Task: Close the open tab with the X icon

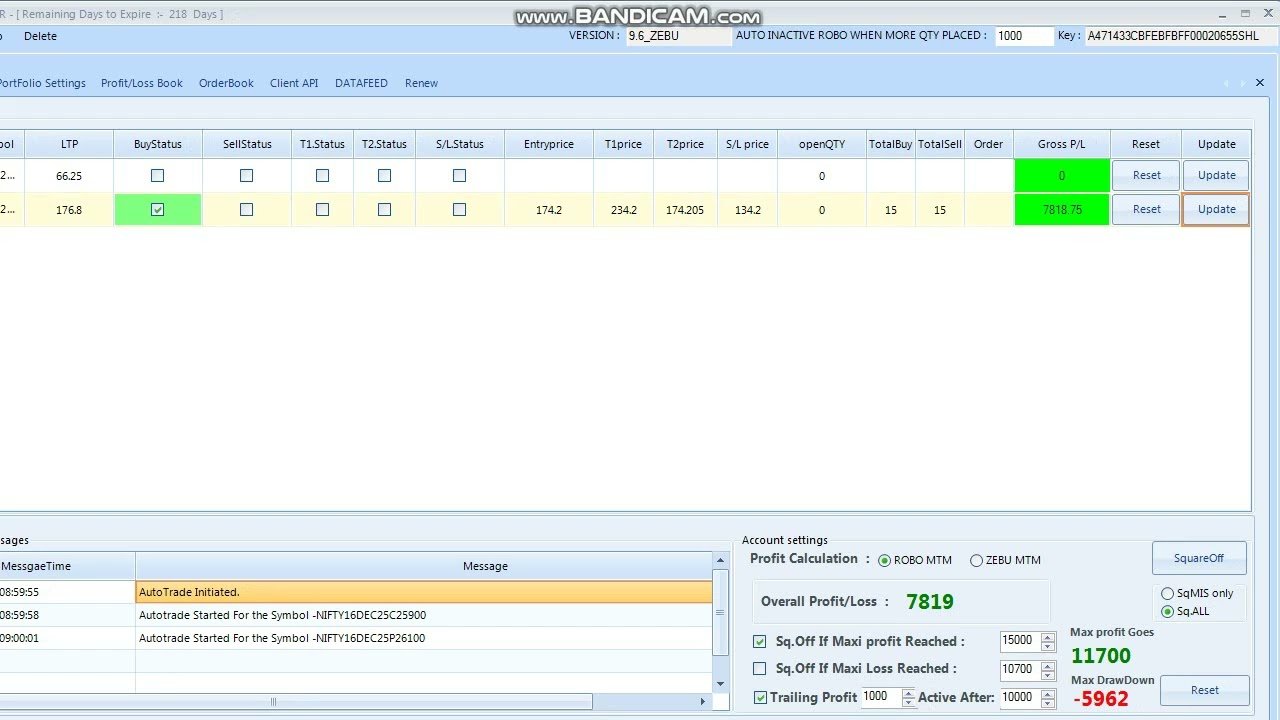Action: (1260, 83)
